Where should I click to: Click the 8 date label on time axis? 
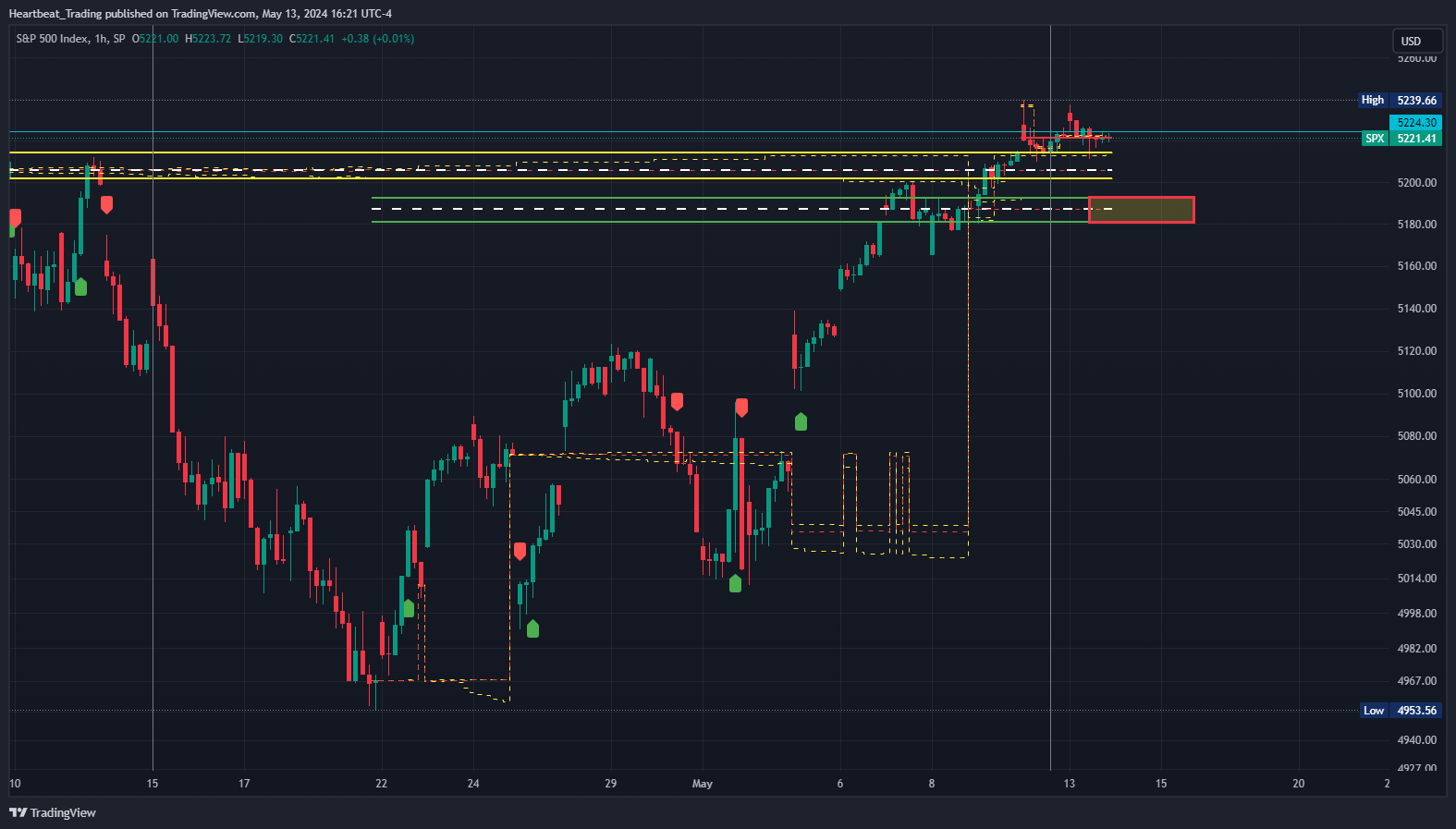tap(932, 784)
